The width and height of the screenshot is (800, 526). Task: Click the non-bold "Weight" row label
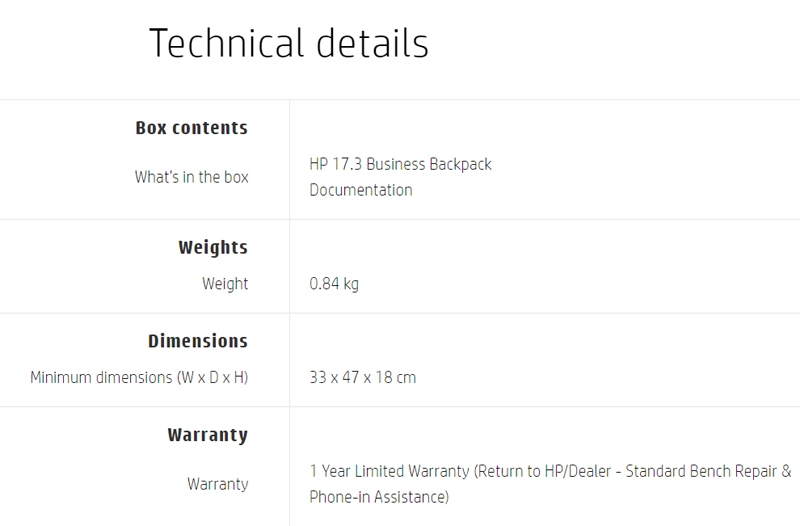coord(225,284)
